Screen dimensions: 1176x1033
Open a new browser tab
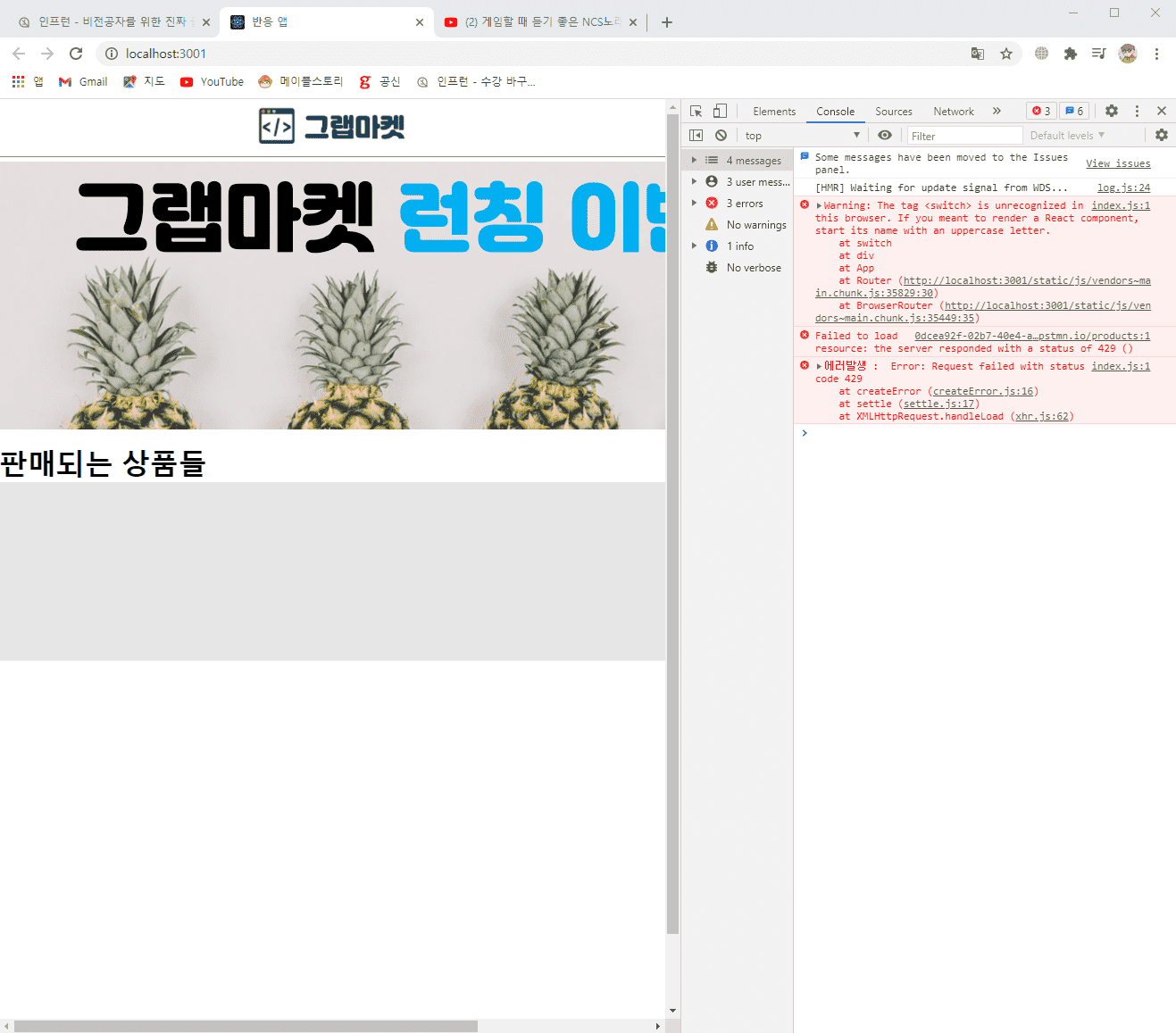coord(667,22)
